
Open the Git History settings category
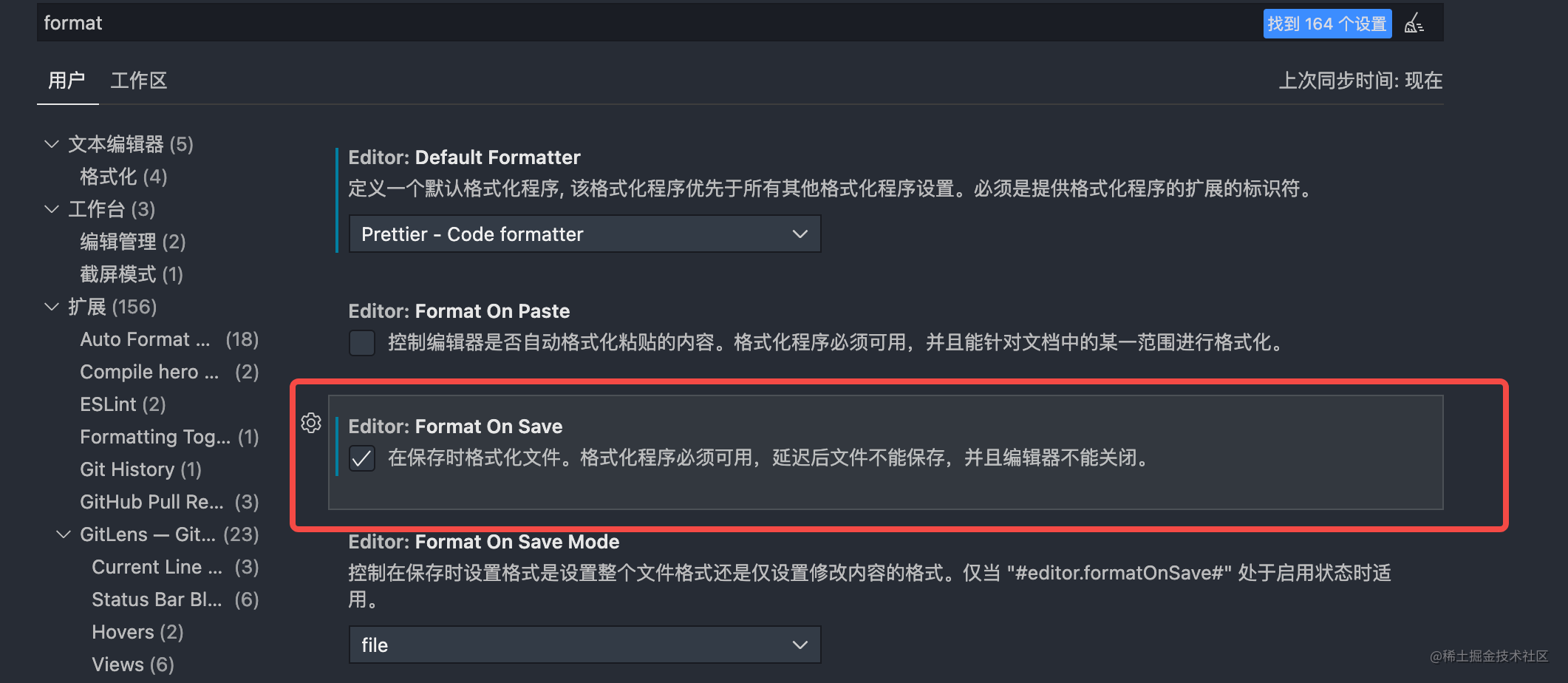(140, 469)
